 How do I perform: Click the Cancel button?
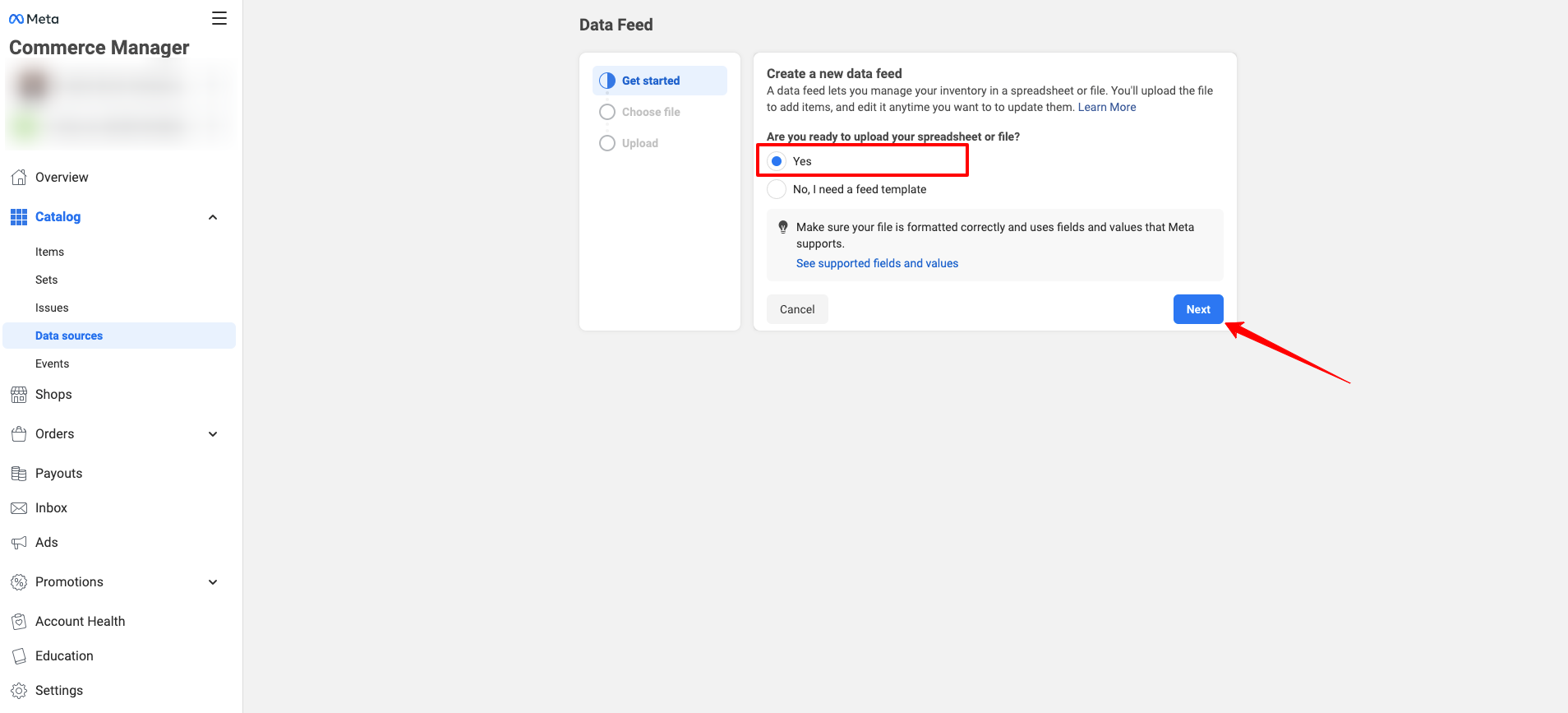pos(797,309)
